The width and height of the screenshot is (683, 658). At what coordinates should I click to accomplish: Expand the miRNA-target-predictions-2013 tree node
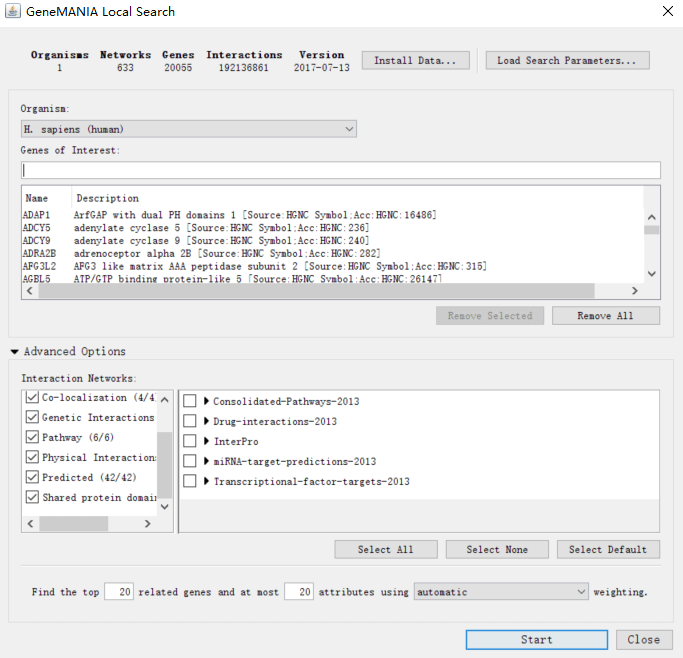[x=206, y=461]
